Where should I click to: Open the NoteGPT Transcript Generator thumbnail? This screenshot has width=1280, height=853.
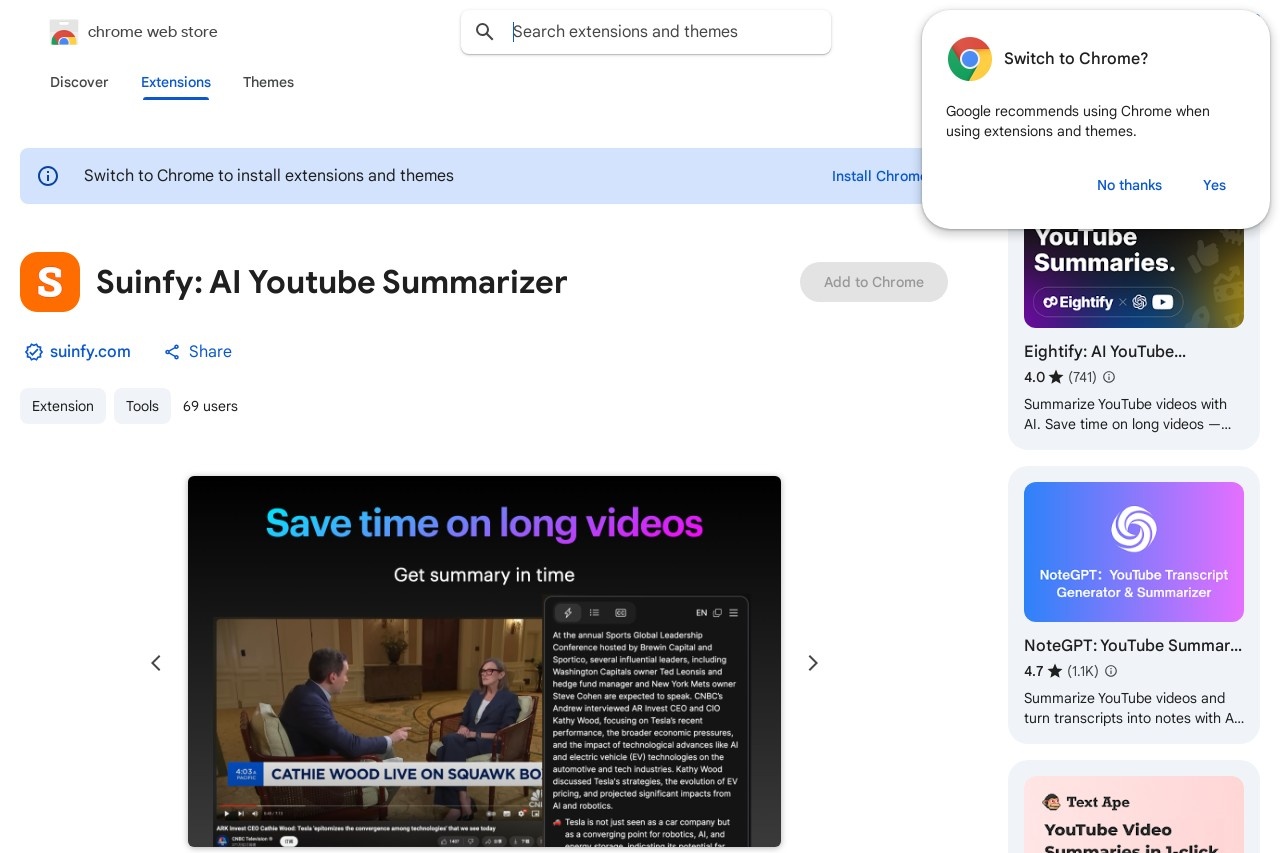1134,552
